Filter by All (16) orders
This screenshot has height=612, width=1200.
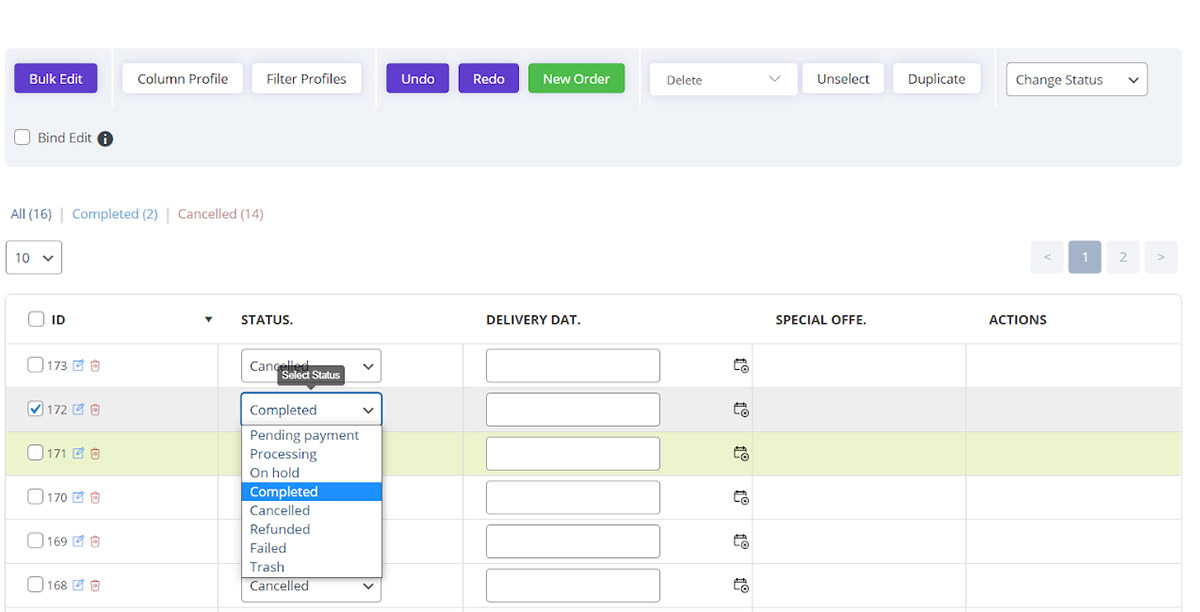click(31, 214)
